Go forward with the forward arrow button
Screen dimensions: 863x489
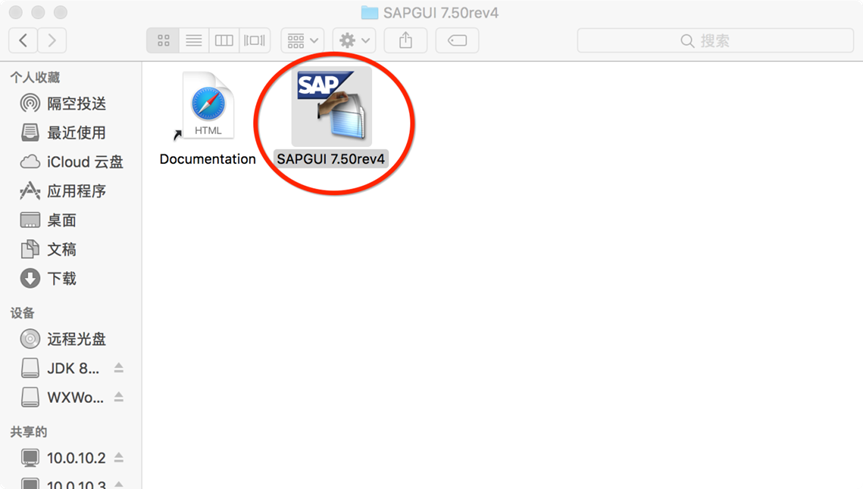click(x=52, y=40)
